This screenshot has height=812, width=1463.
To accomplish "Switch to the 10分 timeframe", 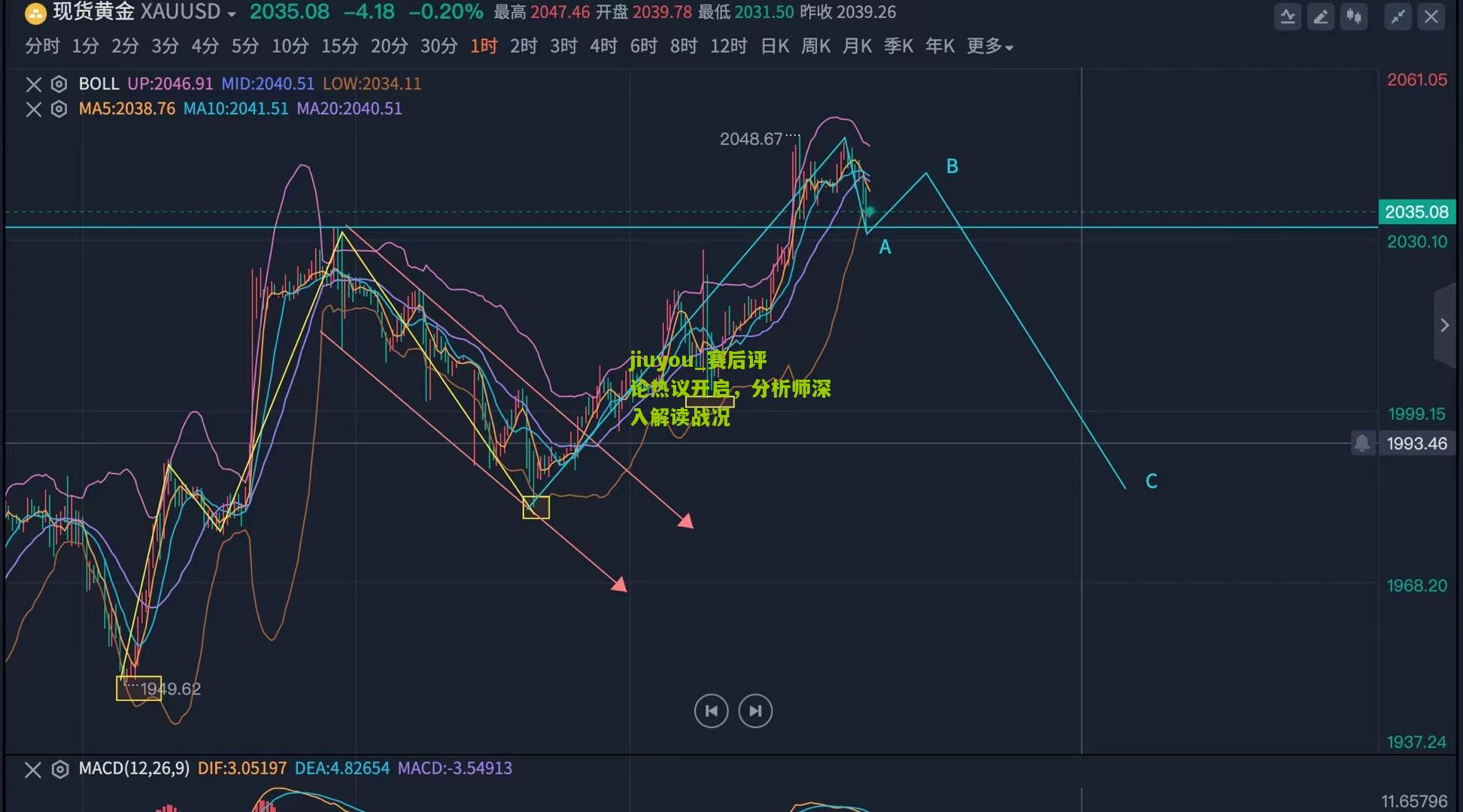I will click(x=290, y=47).
